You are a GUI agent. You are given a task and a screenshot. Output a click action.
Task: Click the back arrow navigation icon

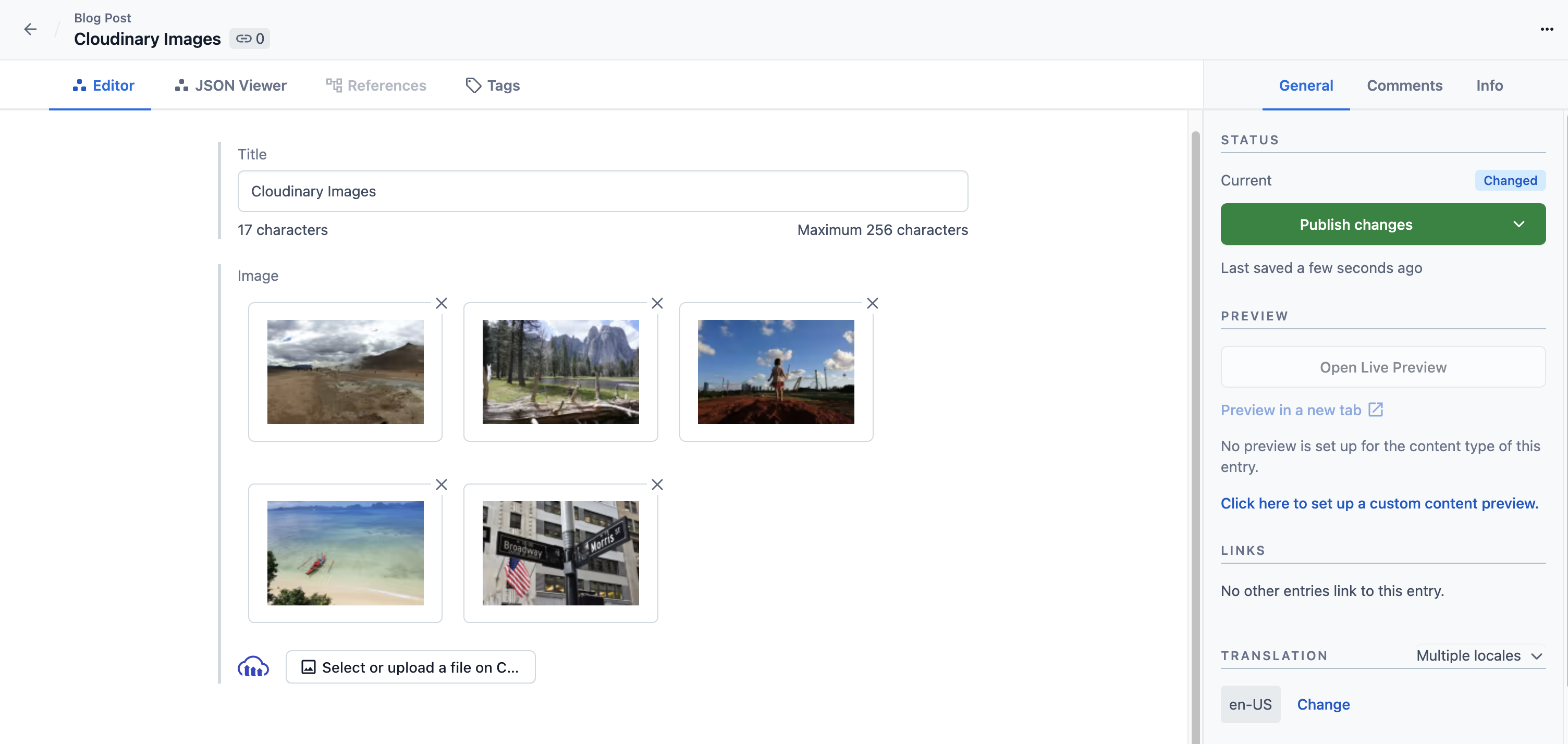tap(30, 29)
